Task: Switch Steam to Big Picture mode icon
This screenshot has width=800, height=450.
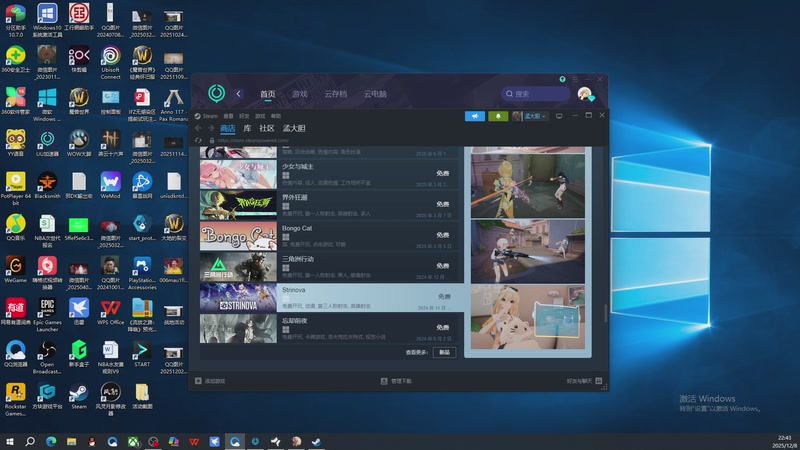Action: point(559,116)
